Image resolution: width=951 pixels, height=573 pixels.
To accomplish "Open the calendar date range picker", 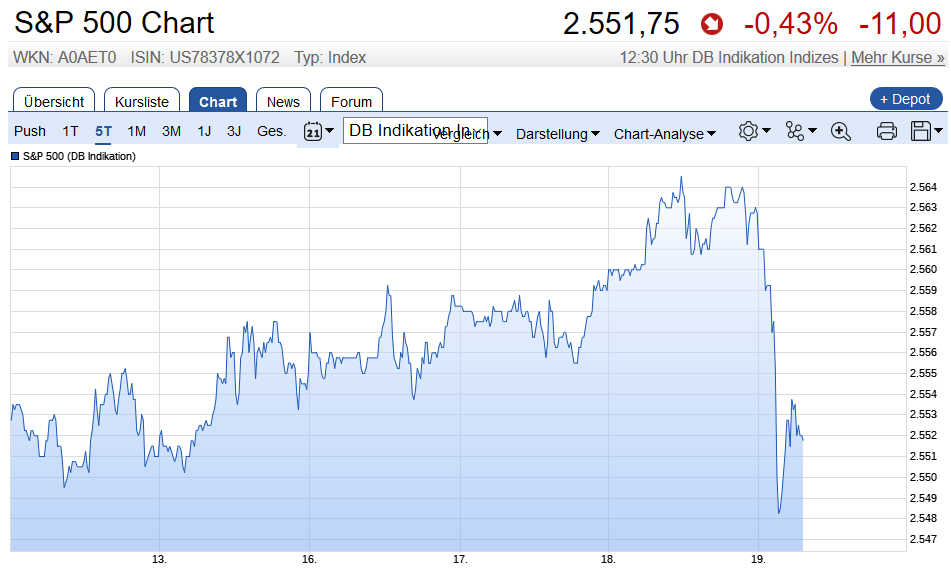I will [318, 131].
